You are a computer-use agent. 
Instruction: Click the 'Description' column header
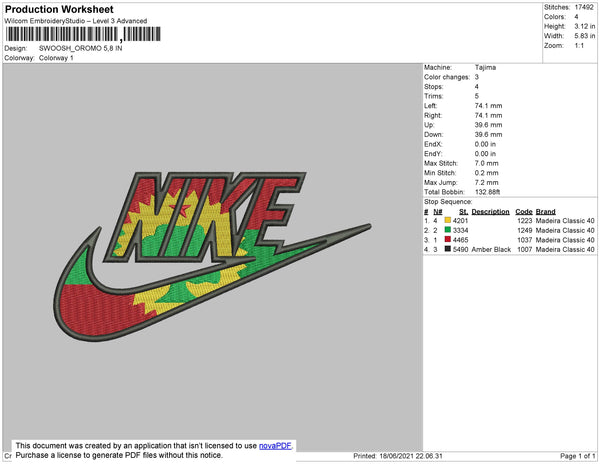tap(491, 212)
